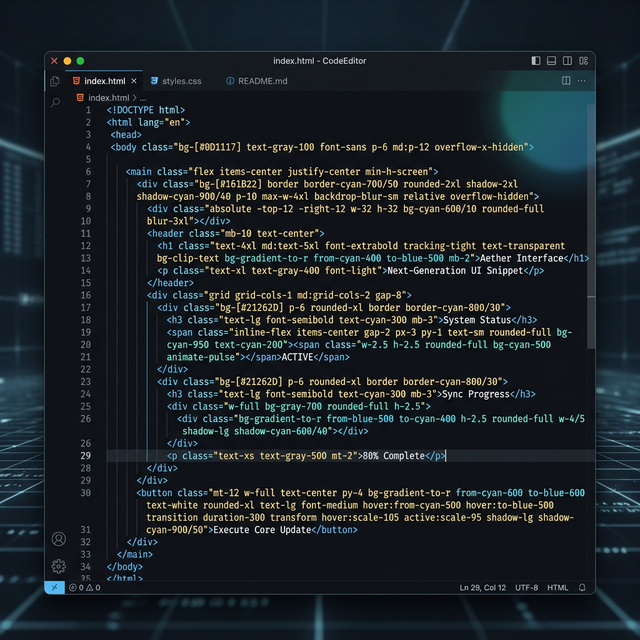Click the "<head>" tag on line 3

pos(126,135)
